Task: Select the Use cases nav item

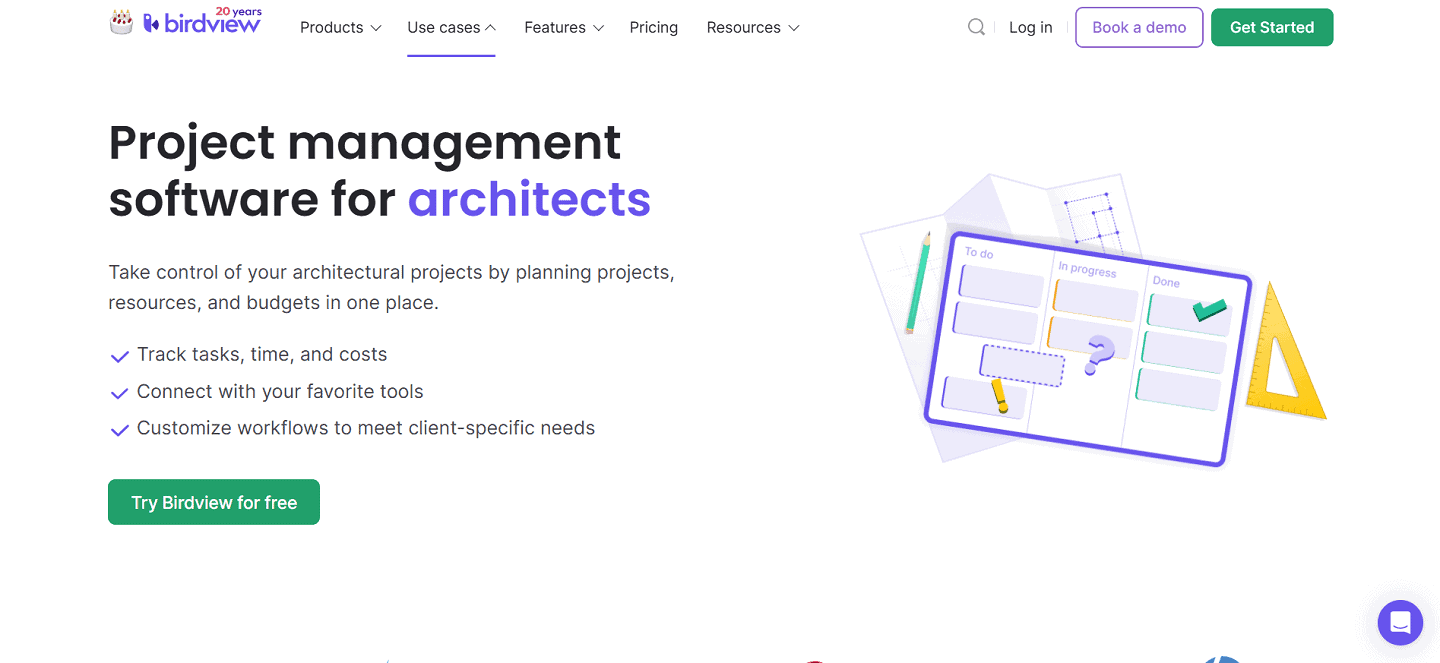Action: (x=445, y=27)
